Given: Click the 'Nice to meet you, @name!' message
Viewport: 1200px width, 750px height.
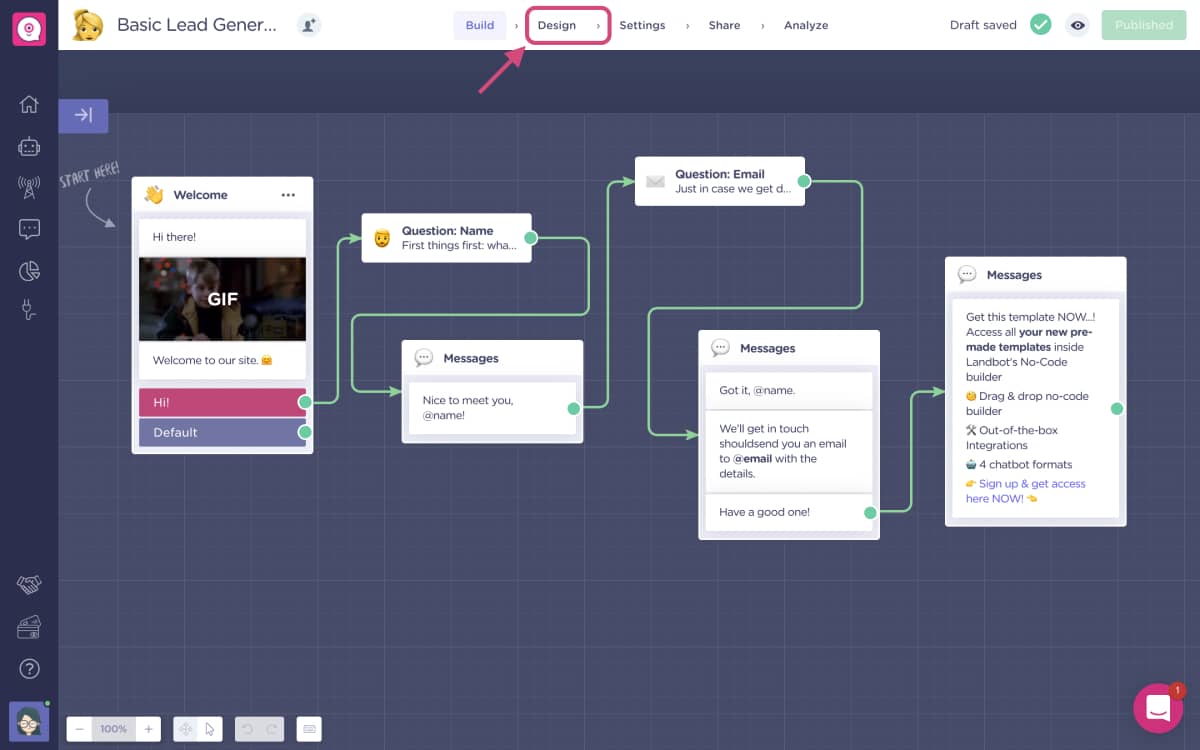Looking at the screenshot, I should (493, 408).
